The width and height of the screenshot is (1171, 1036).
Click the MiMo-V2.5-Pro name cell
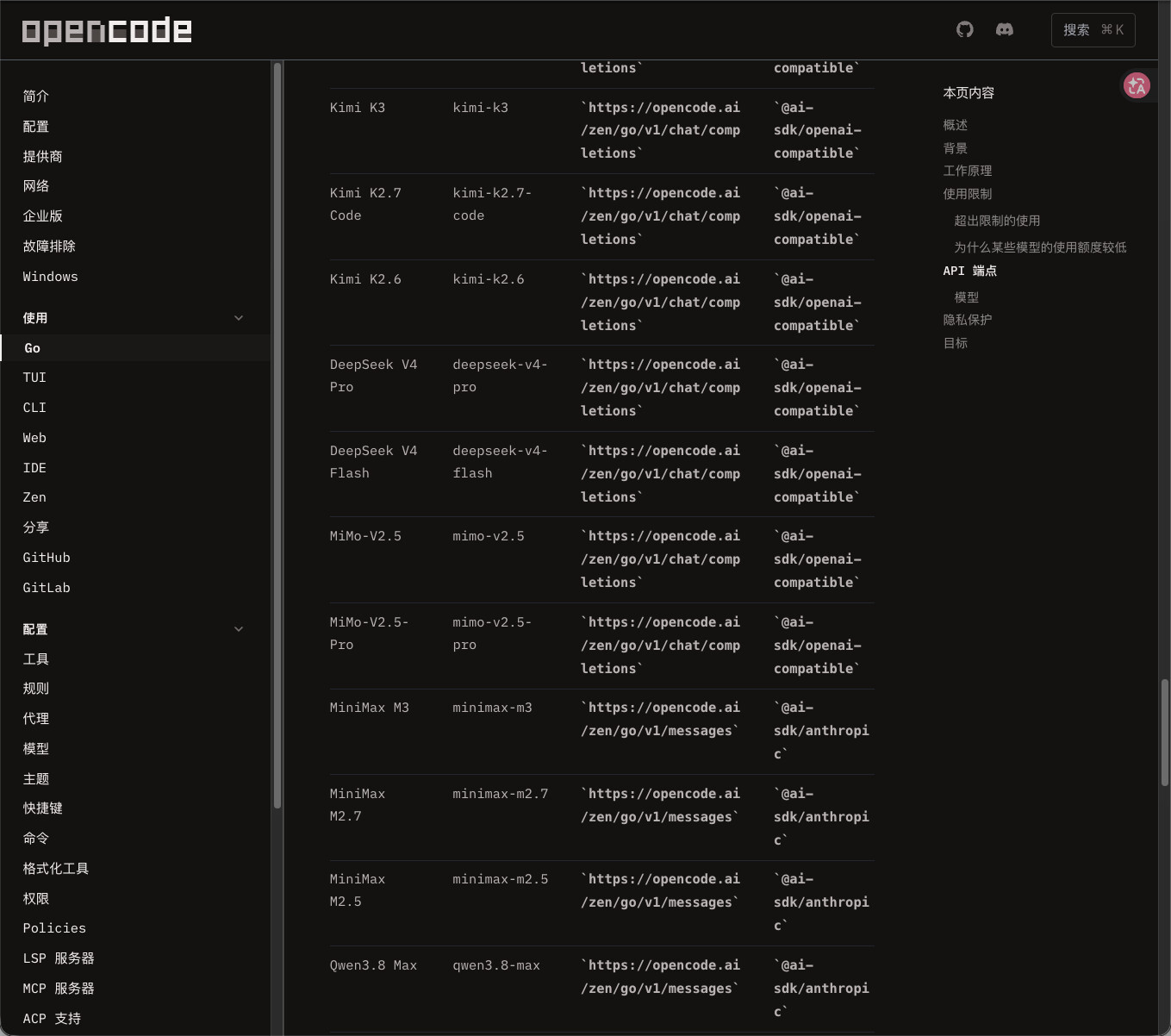[369, 633]
